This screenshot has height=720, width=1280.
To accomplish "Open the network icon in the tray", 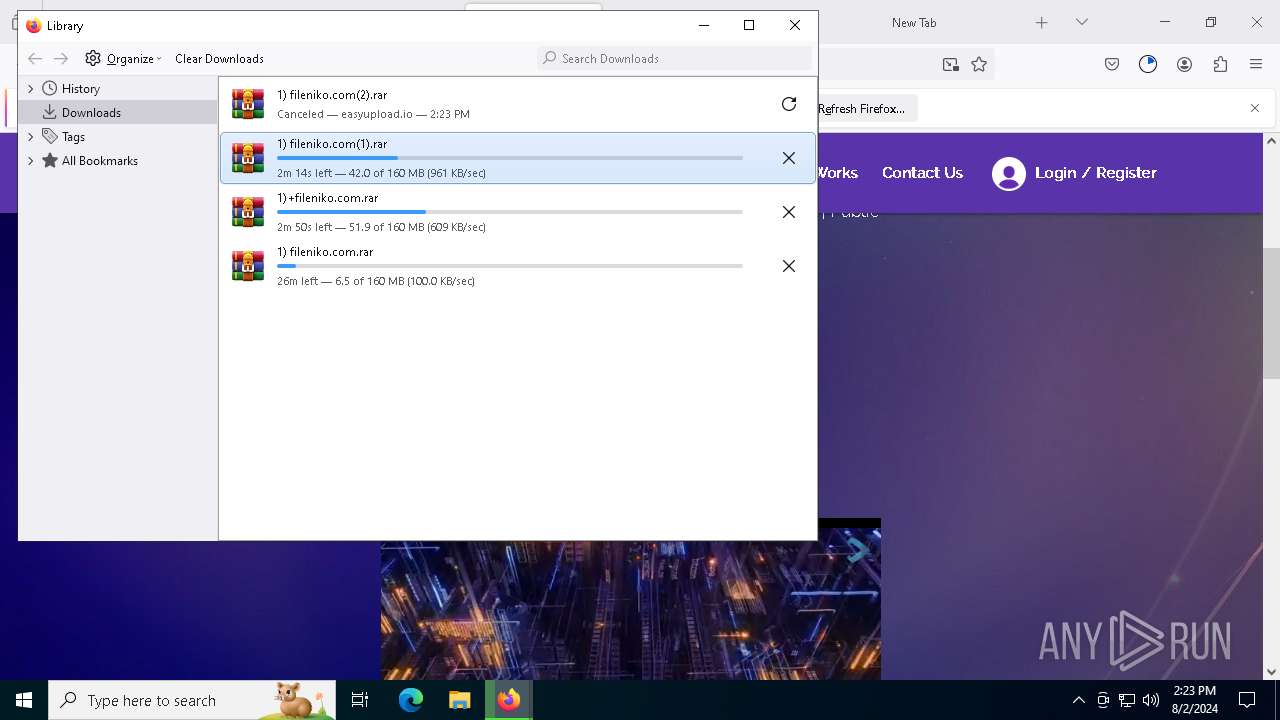I will [x=1127, y=700].
